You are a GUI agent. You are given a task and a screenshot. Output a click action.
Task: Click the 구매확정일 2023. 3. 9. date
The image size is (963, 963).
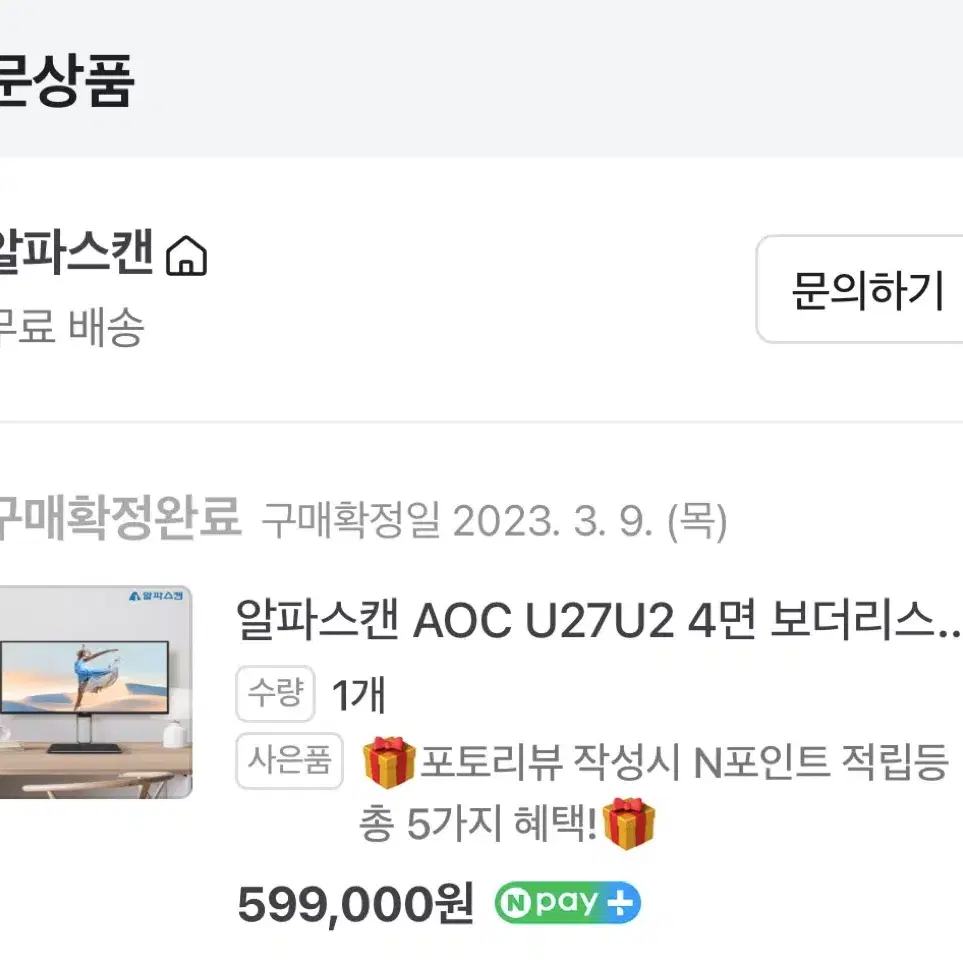[494, 521]
